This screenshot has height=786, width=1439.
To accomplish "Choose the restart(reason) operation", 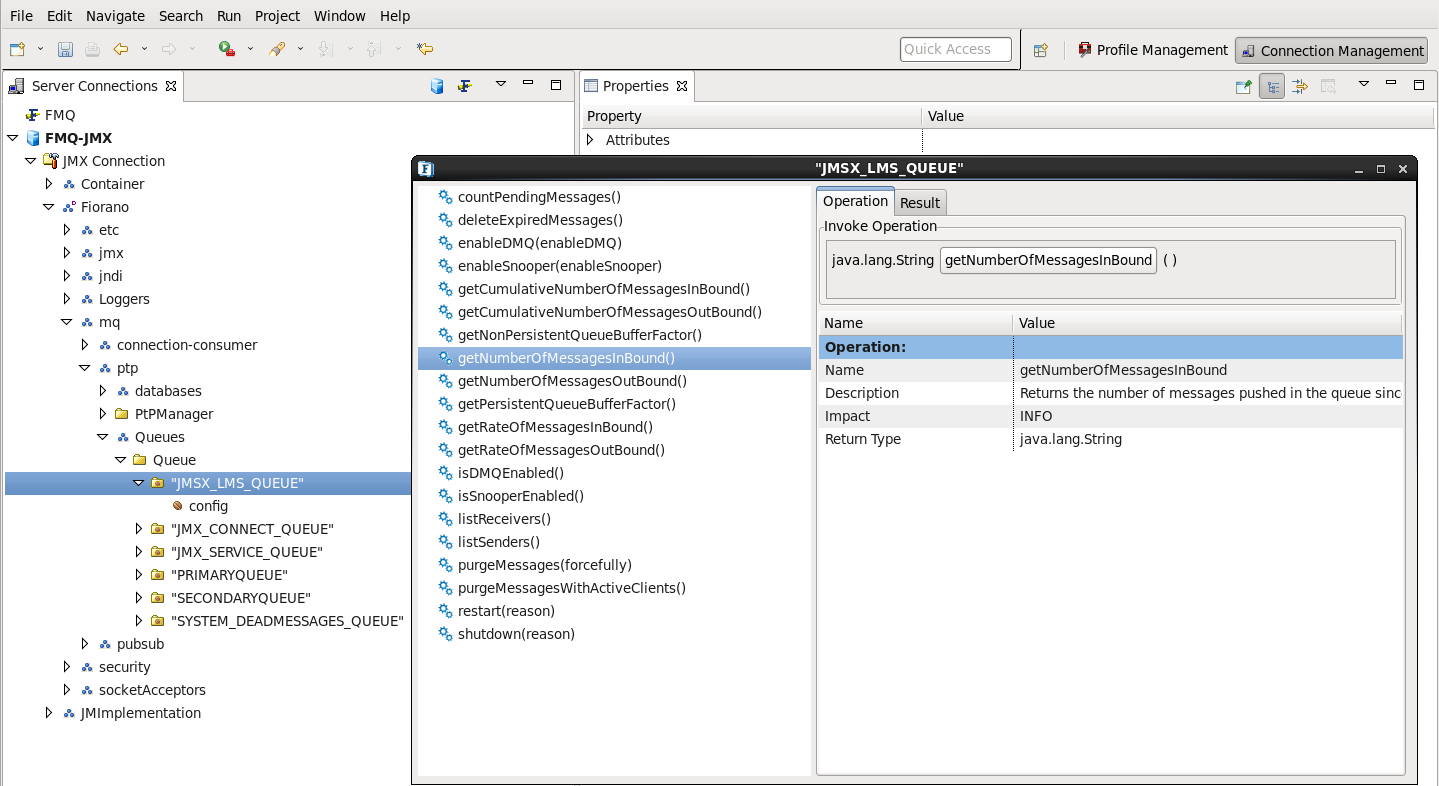I will [506, 611].
